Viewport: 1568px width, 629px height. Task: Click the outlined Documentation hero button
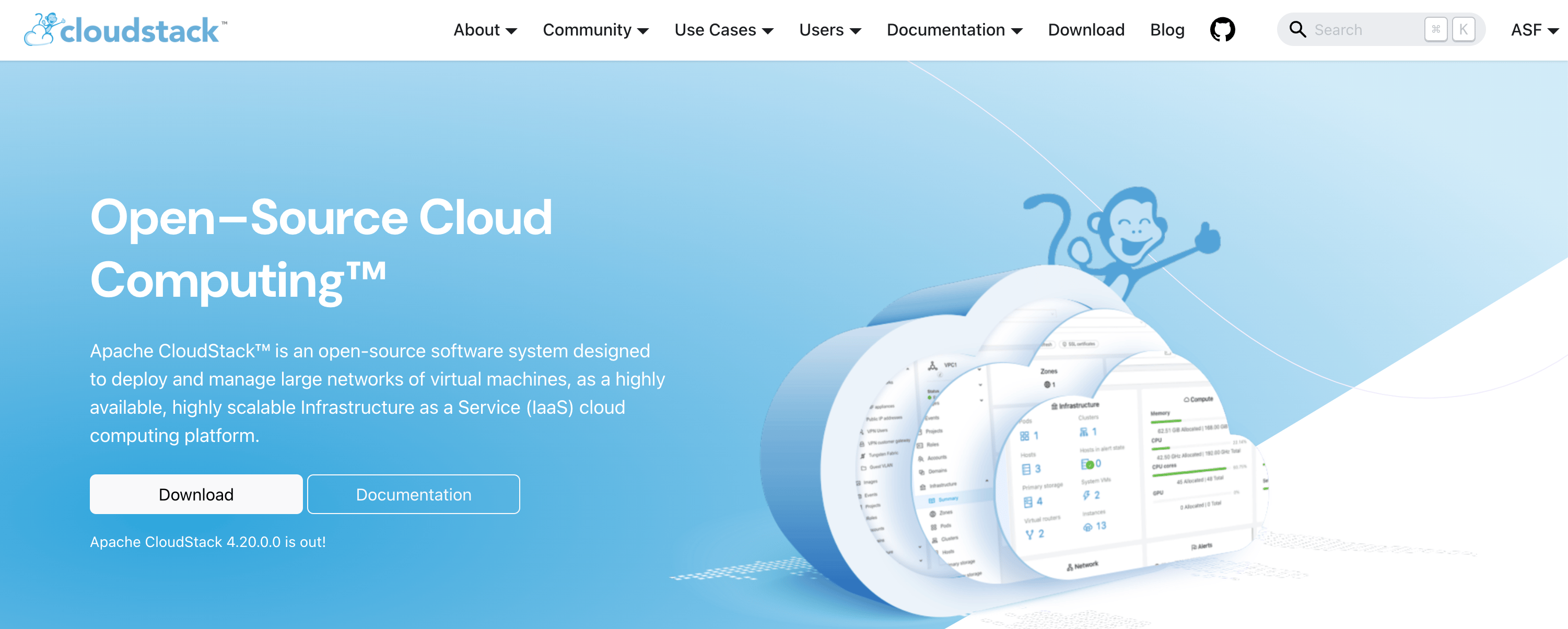pyautogui.click(x=413, y=494)
